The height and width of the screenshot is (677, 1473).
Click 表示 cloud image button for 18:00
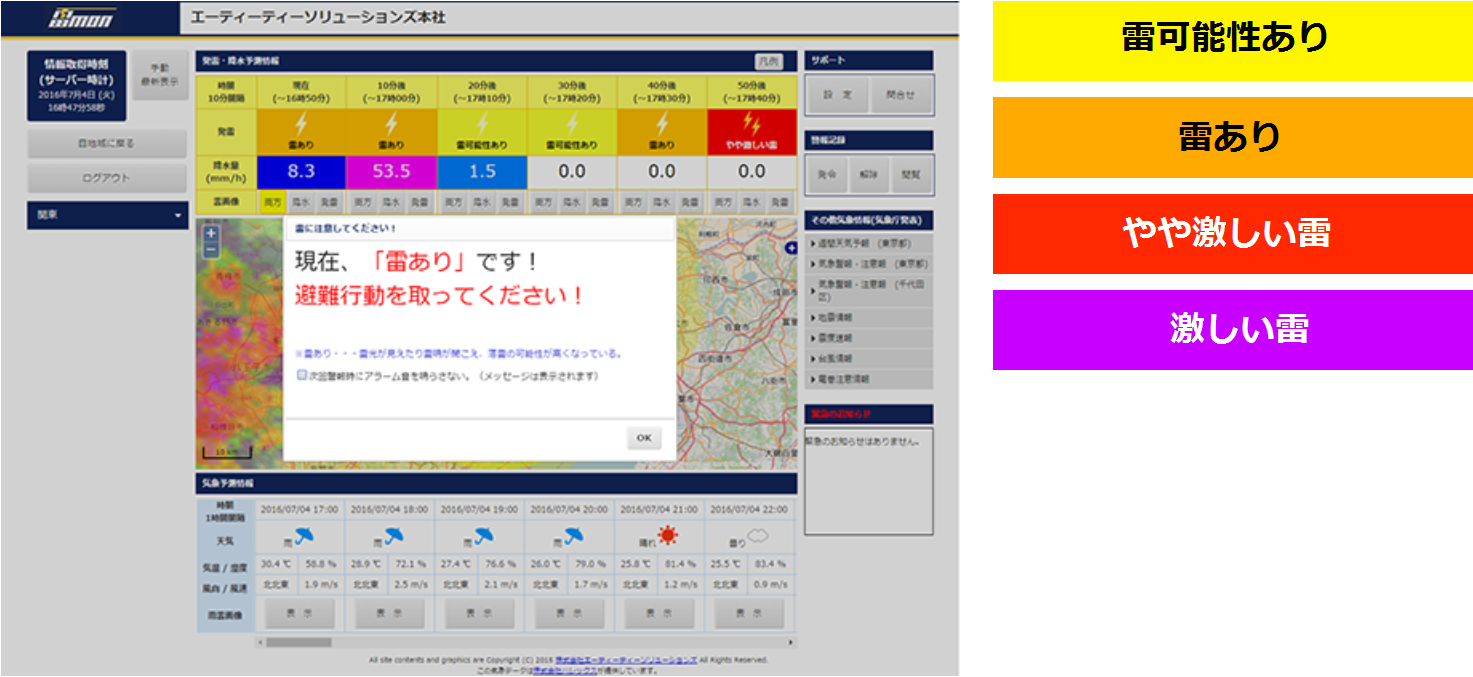click(x=390, y=613)
